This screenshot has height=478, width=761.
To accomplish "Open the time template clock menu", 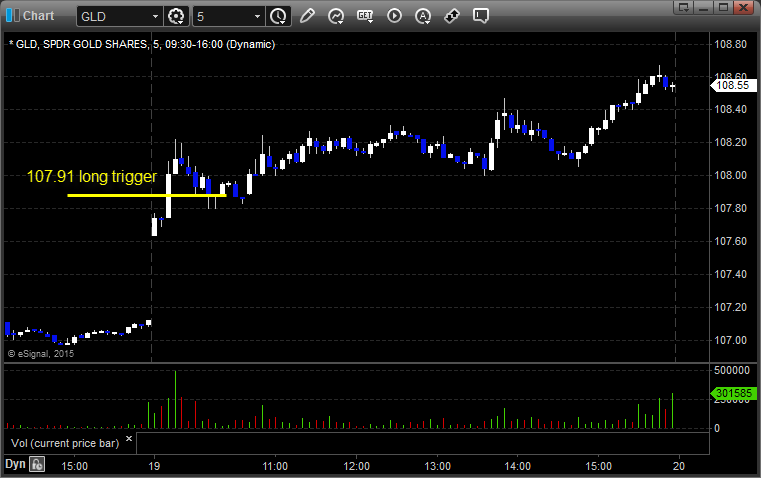I will coord(279,16).
